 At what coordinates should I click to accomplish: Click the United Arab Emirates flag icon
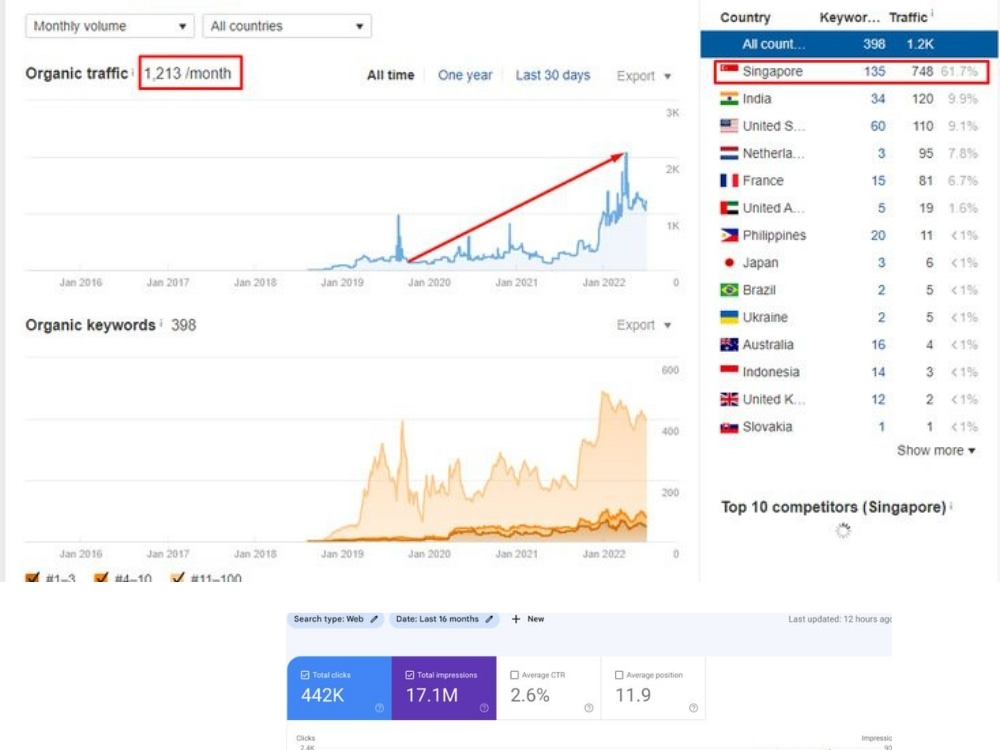pyautogui.click(x=729, y=208)
